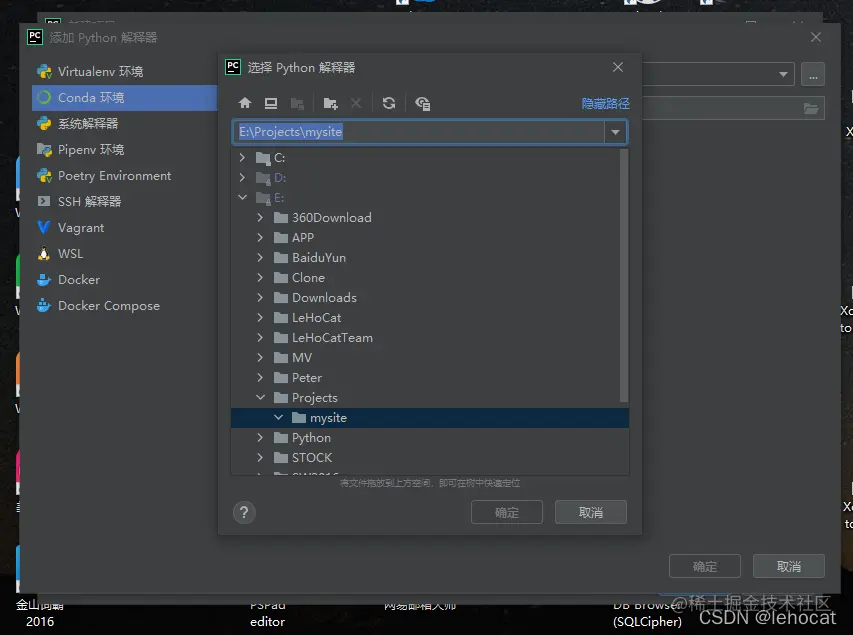Open the interpreter combo box dropdown arrow
The width and height of the screenshot is (853, 635).
783,75
